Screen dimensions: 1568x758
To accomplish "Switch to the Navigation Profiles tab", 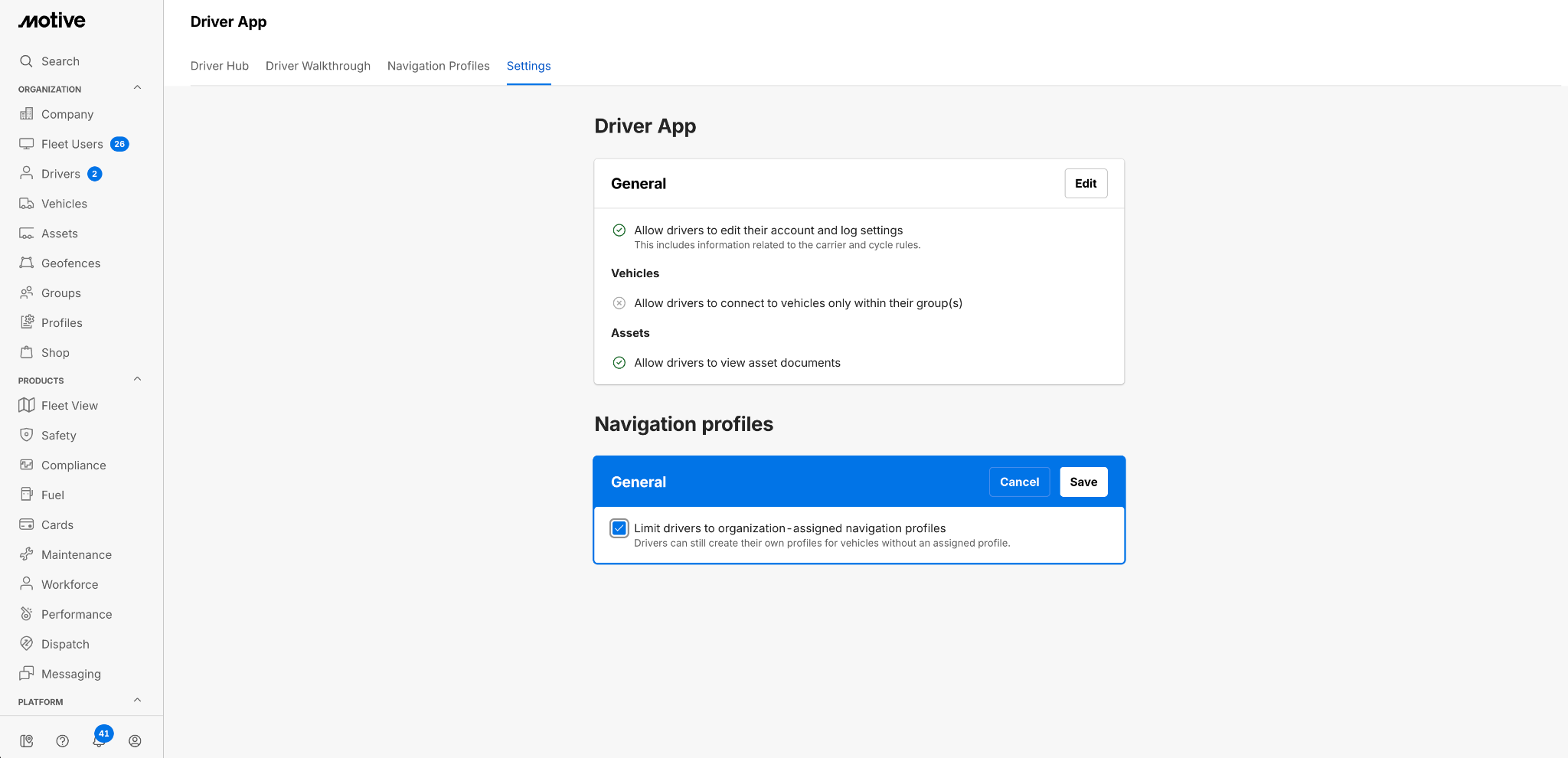I will click(x=439, y=66).
